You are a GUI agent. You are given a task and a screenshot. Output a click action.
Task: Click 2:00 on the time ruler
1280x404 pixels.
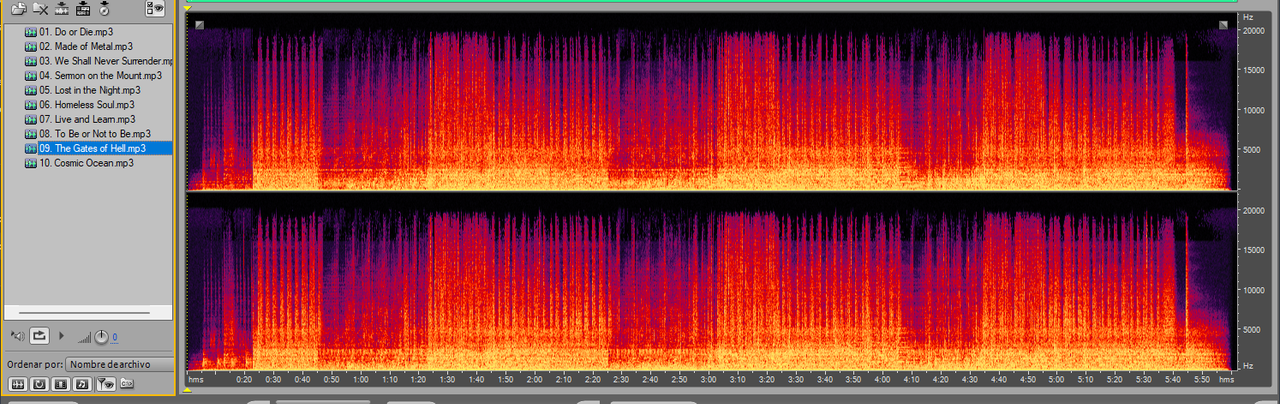pos(535,380)
